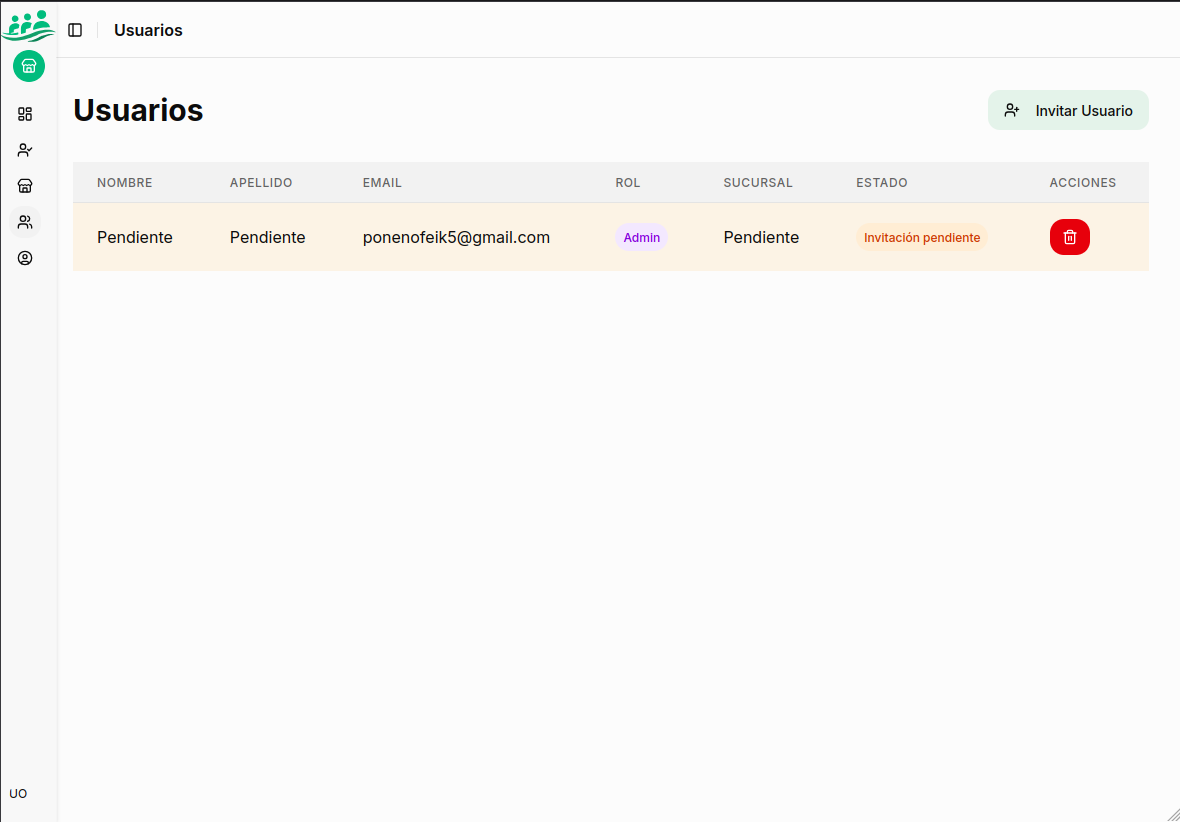Click the green people logo
Viewport: 1180px width, 822px height.
[x=28, y=24]
